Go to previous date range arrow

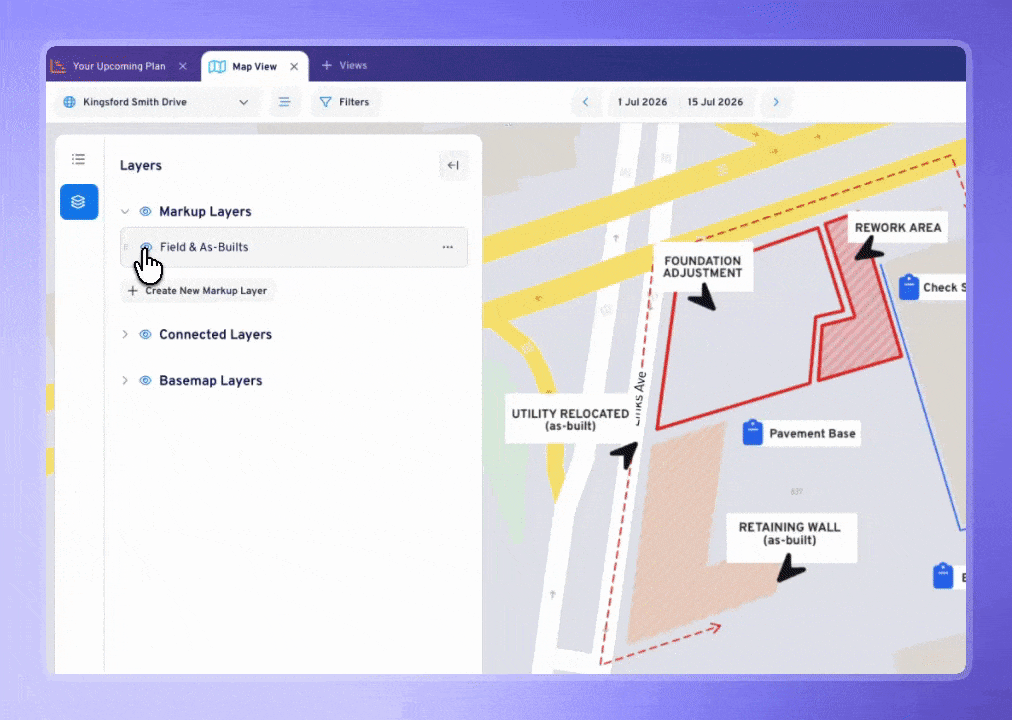pos(585,102)
